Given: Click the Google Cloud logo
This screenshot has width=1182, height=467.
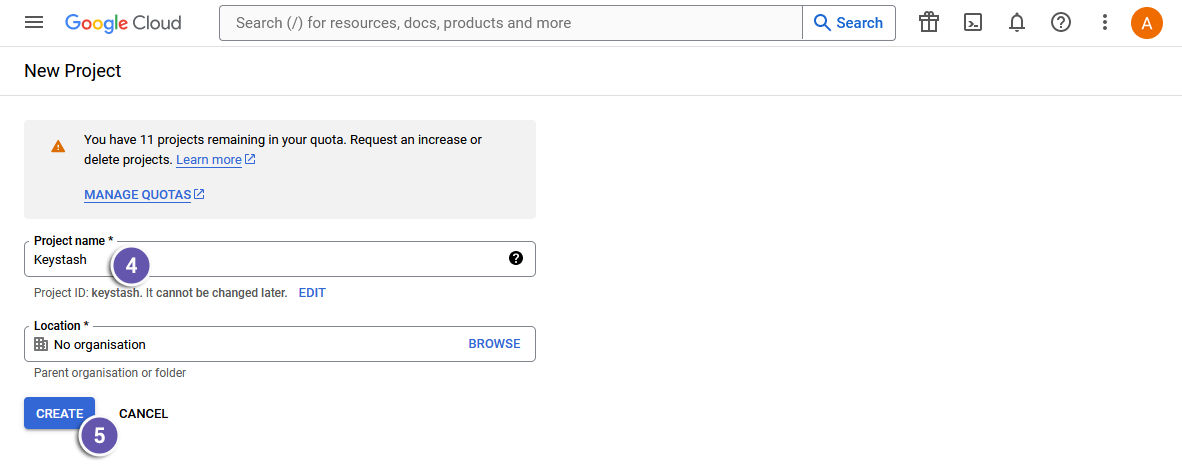Looking at the screenshot, I should [123, 22].
